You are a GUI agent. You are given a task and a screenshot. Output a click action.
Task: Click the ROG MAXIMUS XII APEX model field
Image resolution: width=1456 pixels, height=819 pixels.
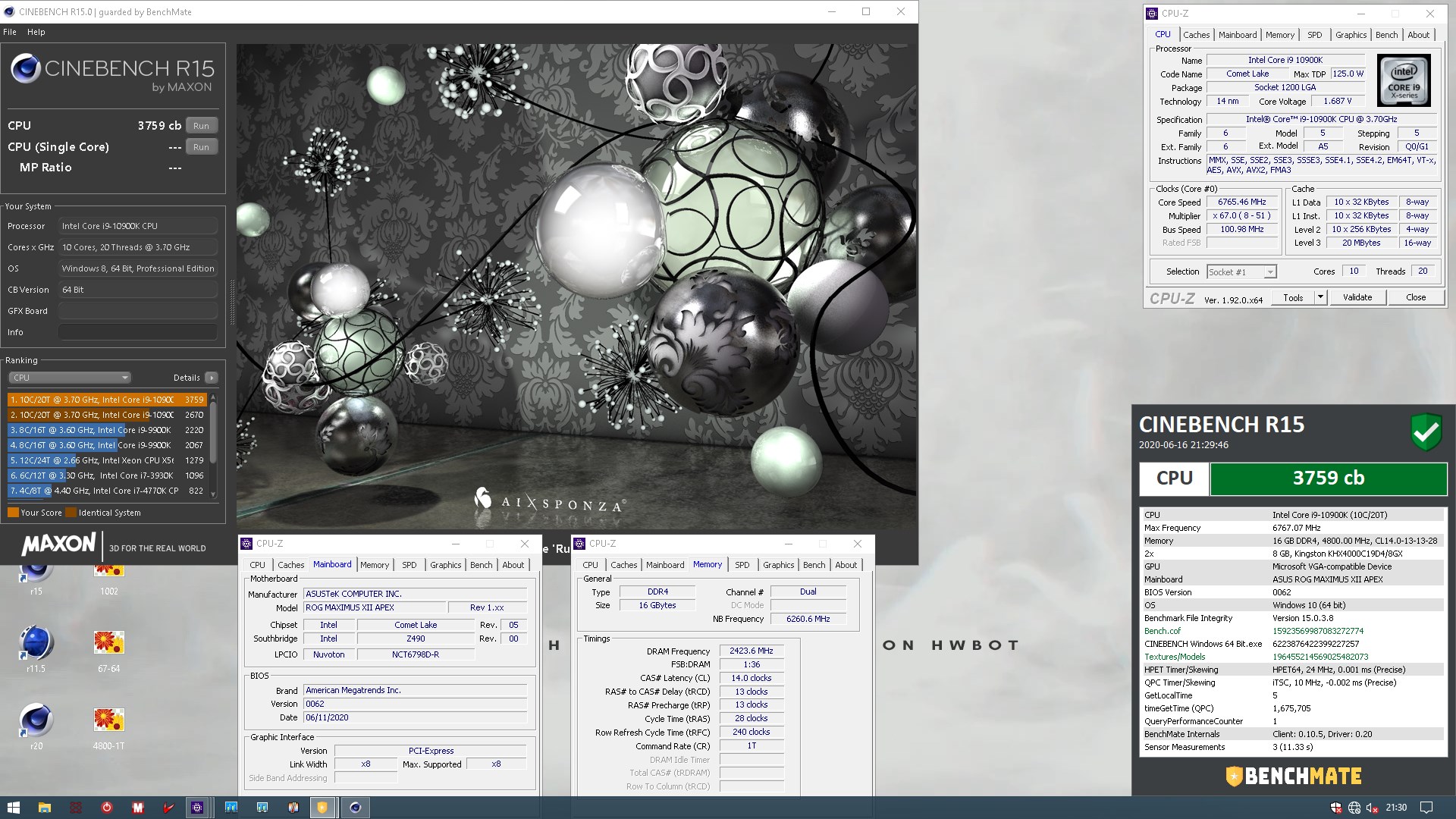tap(375, 607)
